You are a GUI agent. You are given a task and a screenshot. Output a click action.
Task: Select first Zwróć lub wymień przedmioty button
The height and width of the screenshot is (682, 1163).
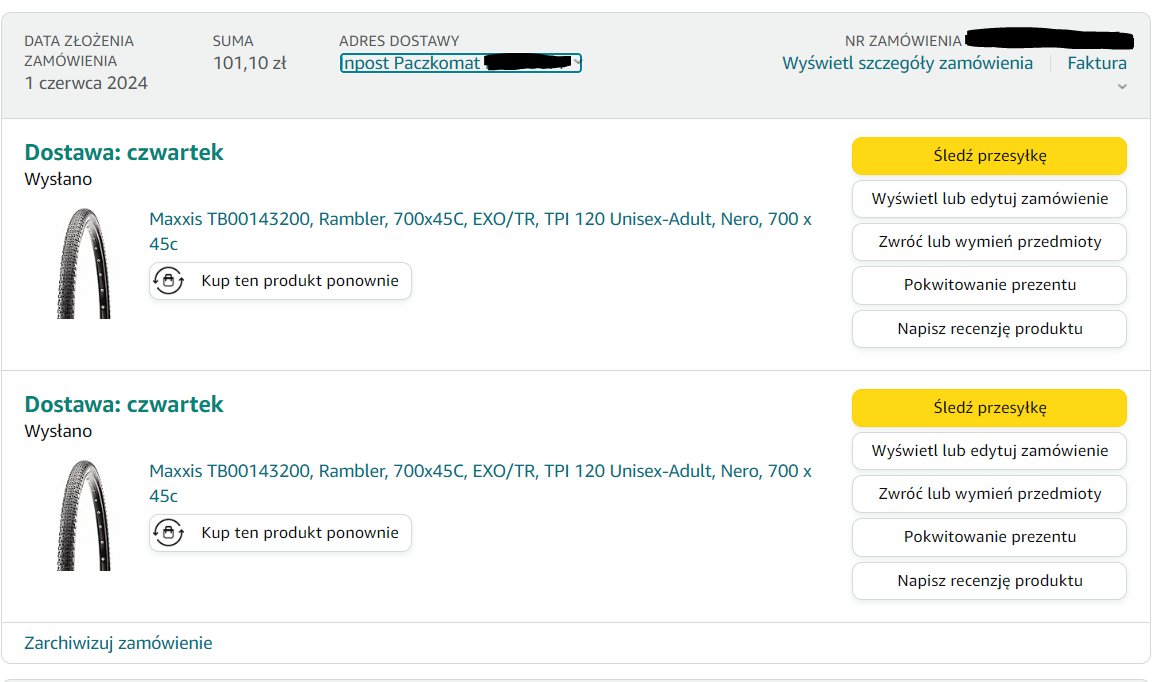tap(989, 242)
